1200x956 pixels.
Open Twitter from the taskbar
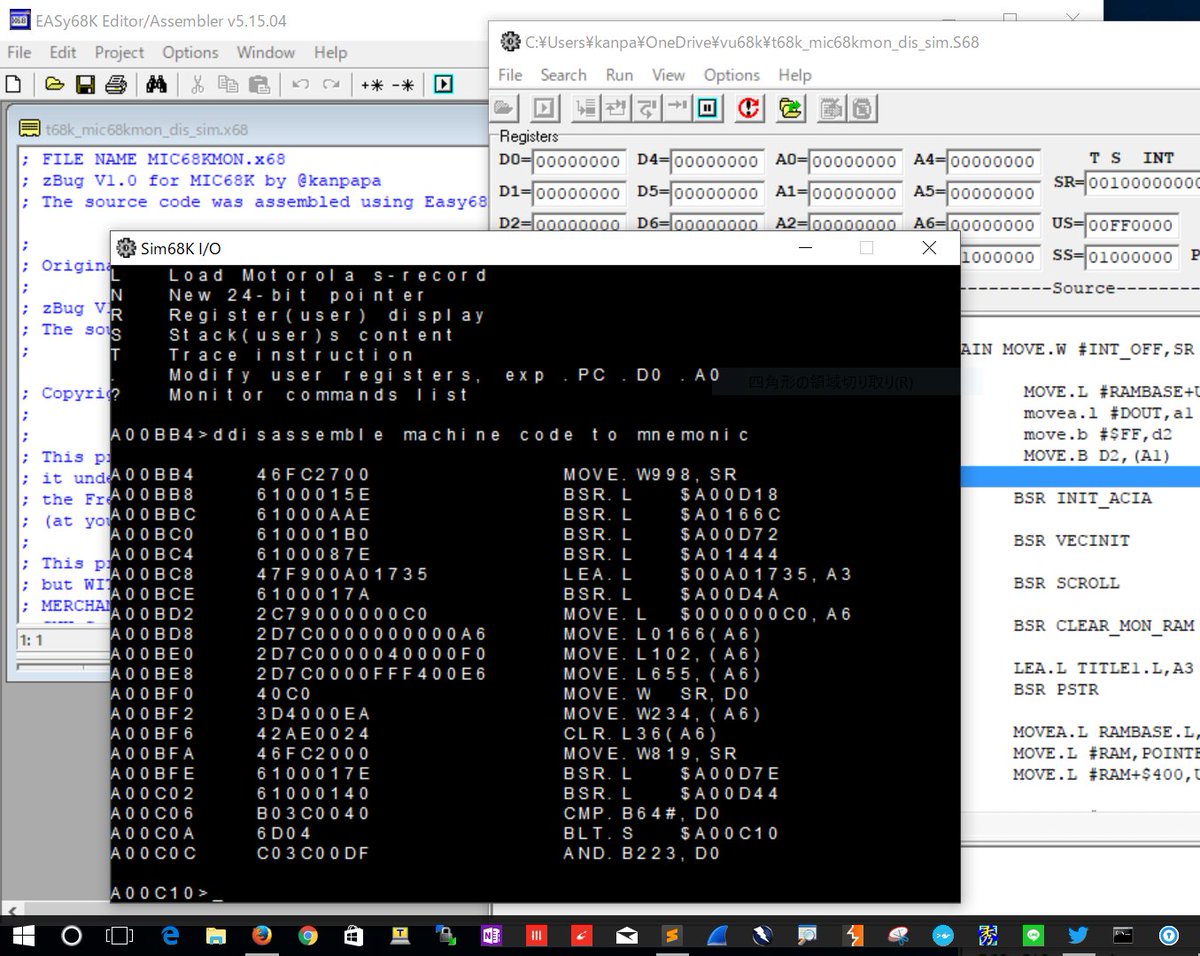click(1078, 936)
